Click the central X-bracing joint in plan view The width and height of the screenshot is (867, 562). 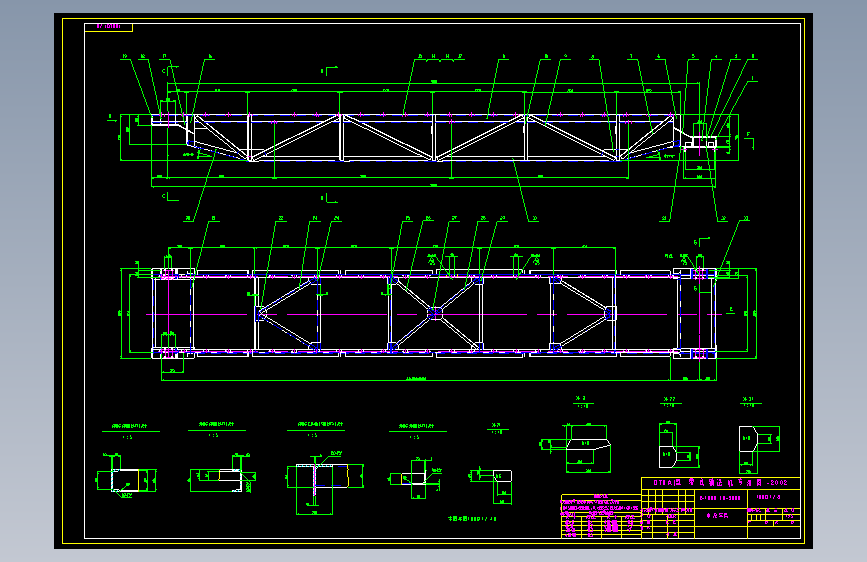pos(435,314)
